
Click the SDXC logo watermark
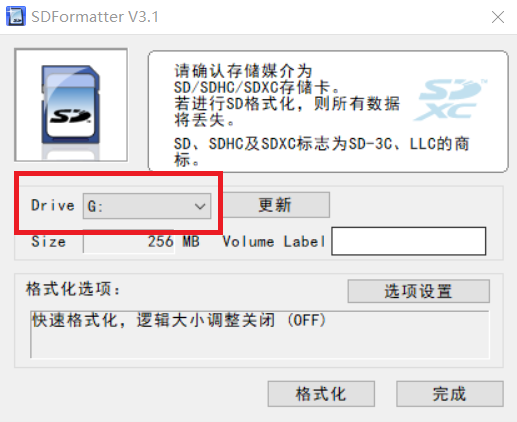click(450, 100)
